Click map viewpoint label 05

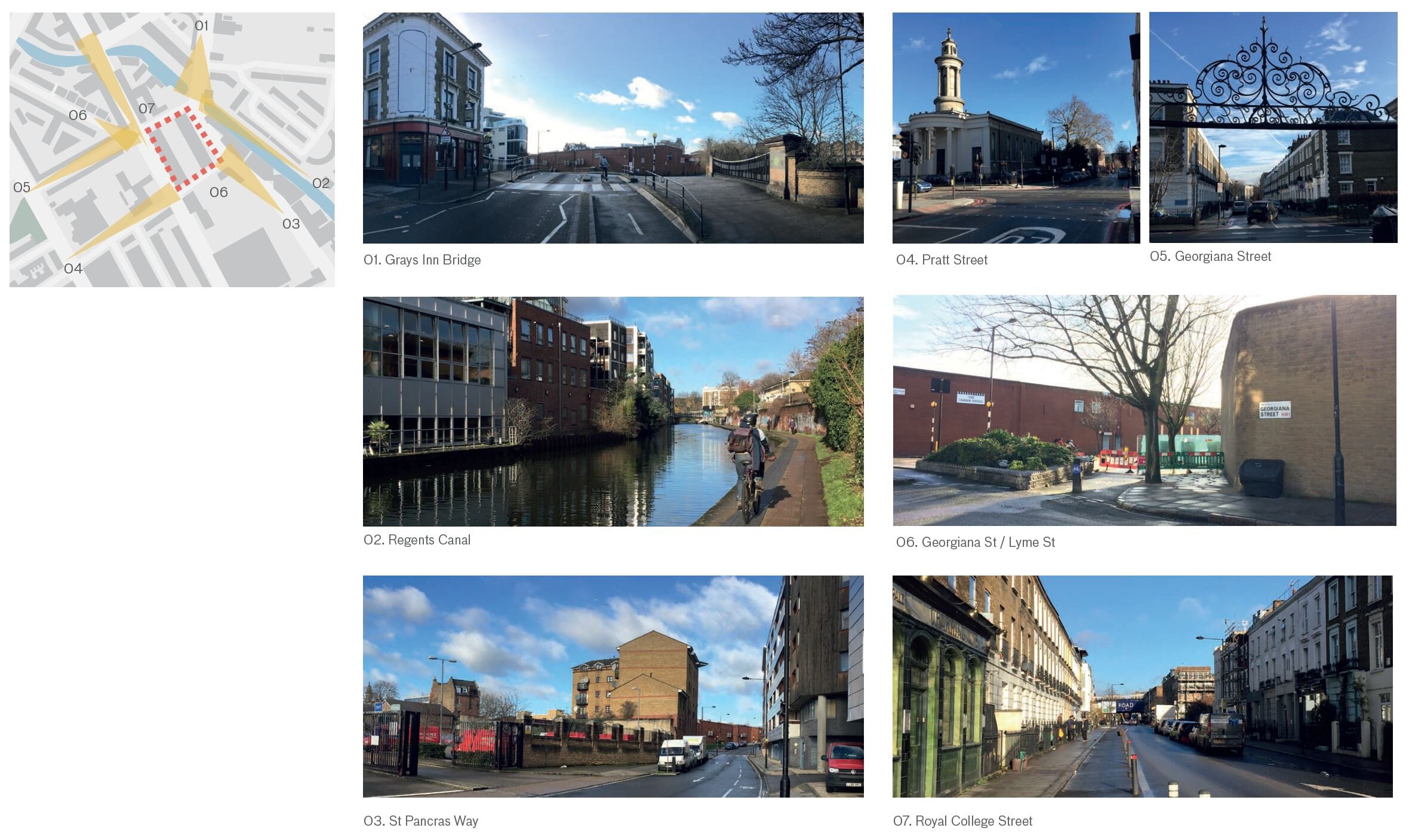click(x=21, y=187)
